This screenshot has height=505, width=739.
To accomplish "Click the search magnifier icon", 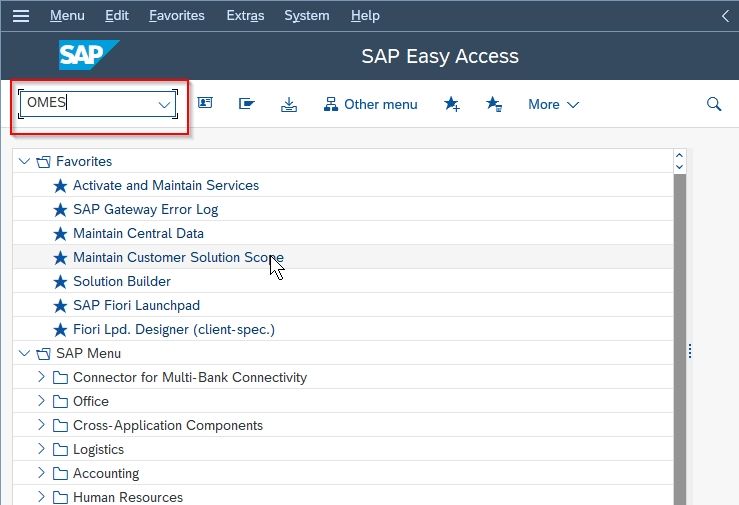I will [x=714, y=104].
